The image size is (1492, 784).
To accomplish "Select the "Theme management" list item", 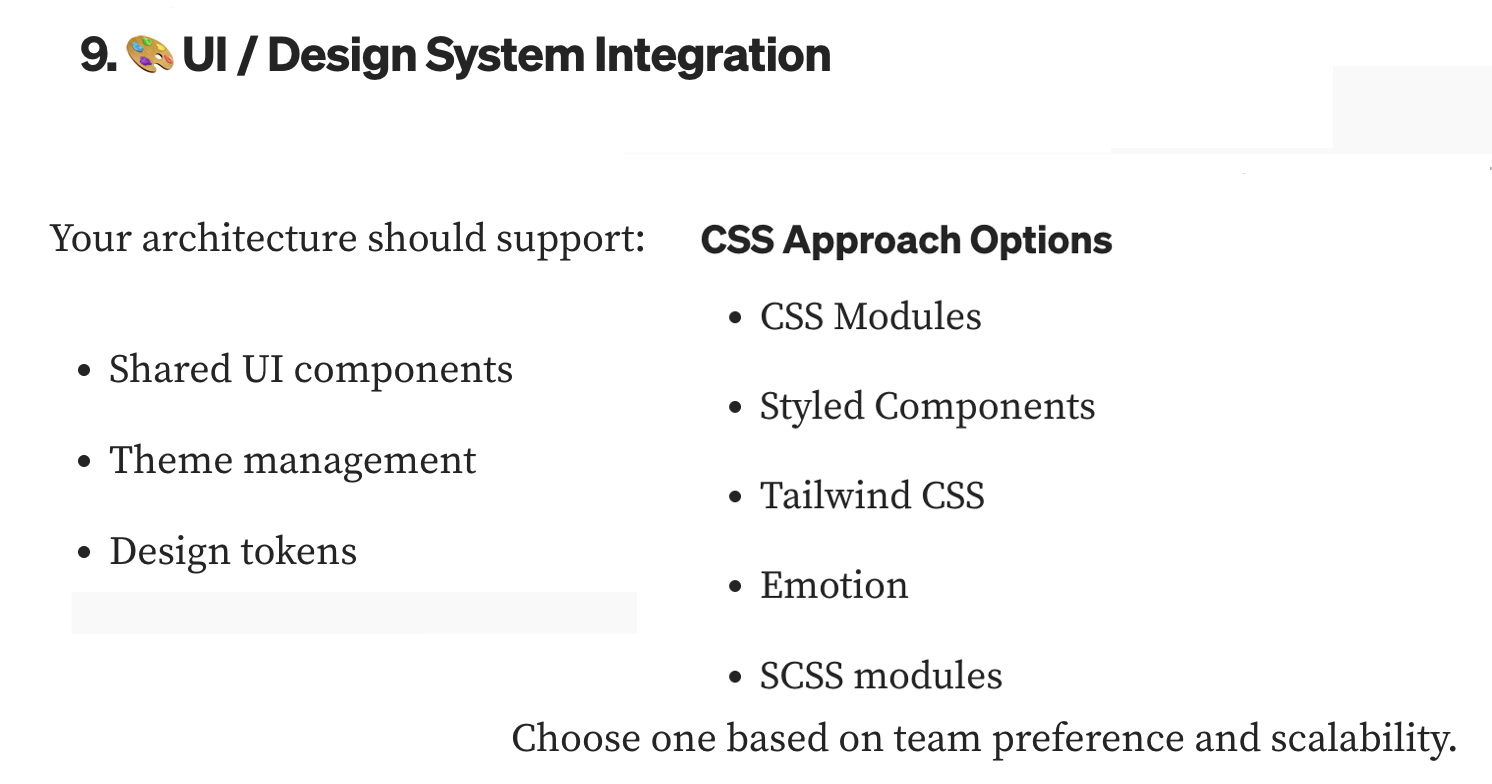I will (x=292, y=461).
